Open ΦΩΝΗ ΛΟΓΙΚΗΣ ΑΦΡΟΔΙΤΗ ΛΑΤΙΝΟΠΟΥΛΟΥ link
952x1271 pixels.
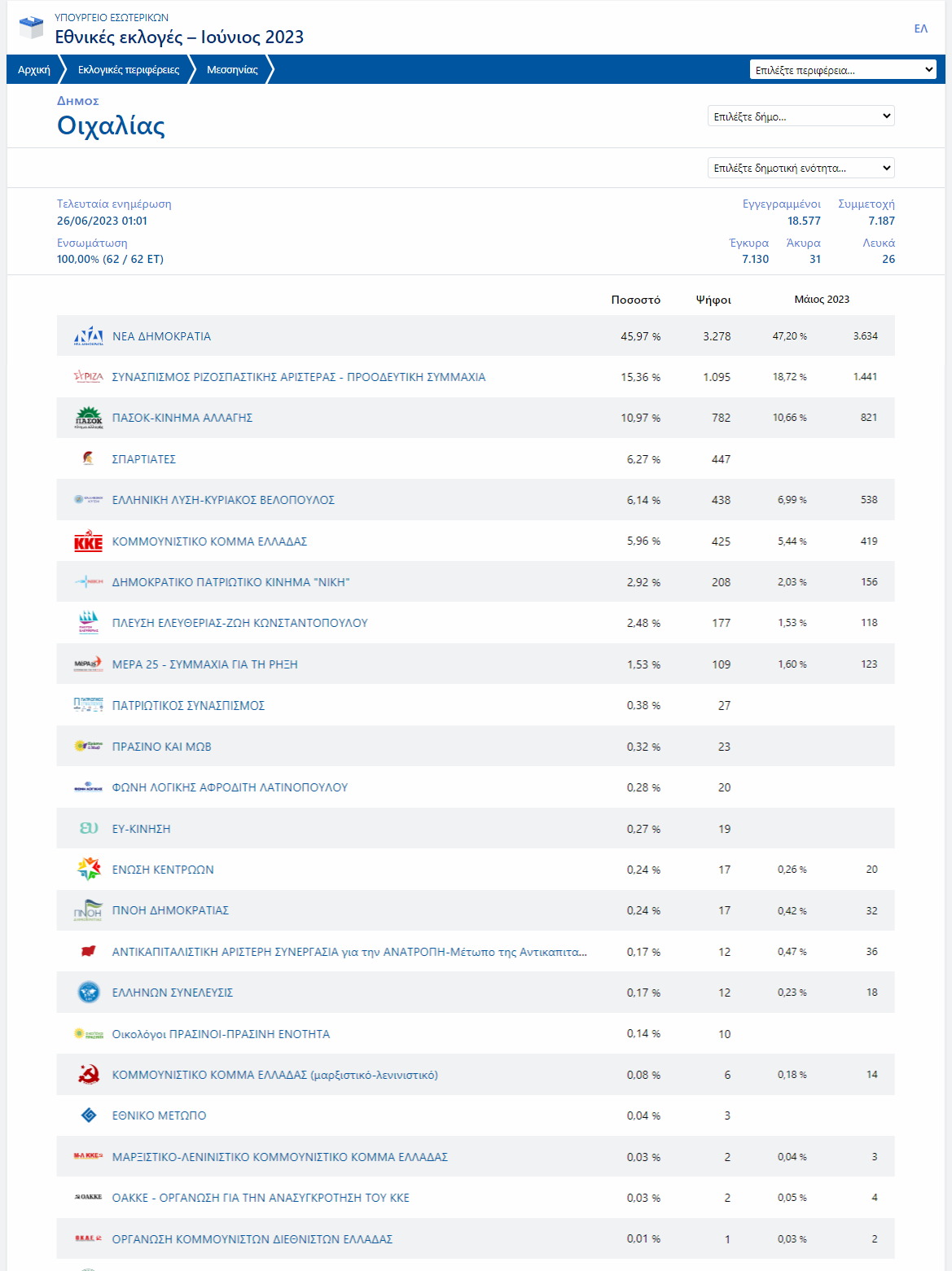[x=230, y=787]
